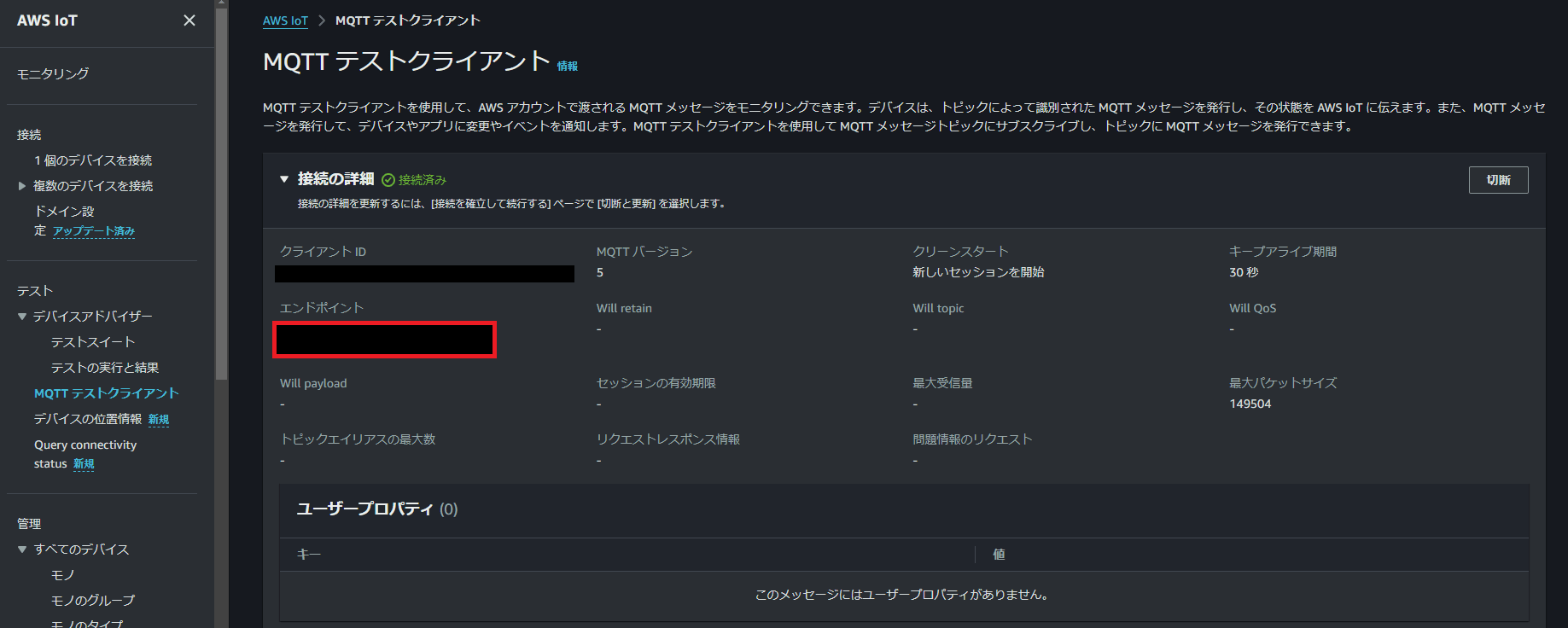Click the 切断 disconnect button

click(x=1498, y=180)
